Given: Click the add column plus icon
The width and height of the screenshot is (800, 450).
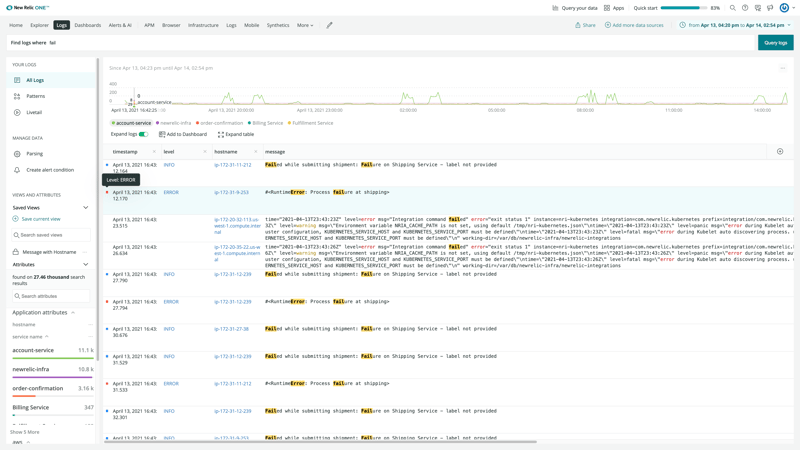Looking at the screenshot, I should tap(780, 152).
